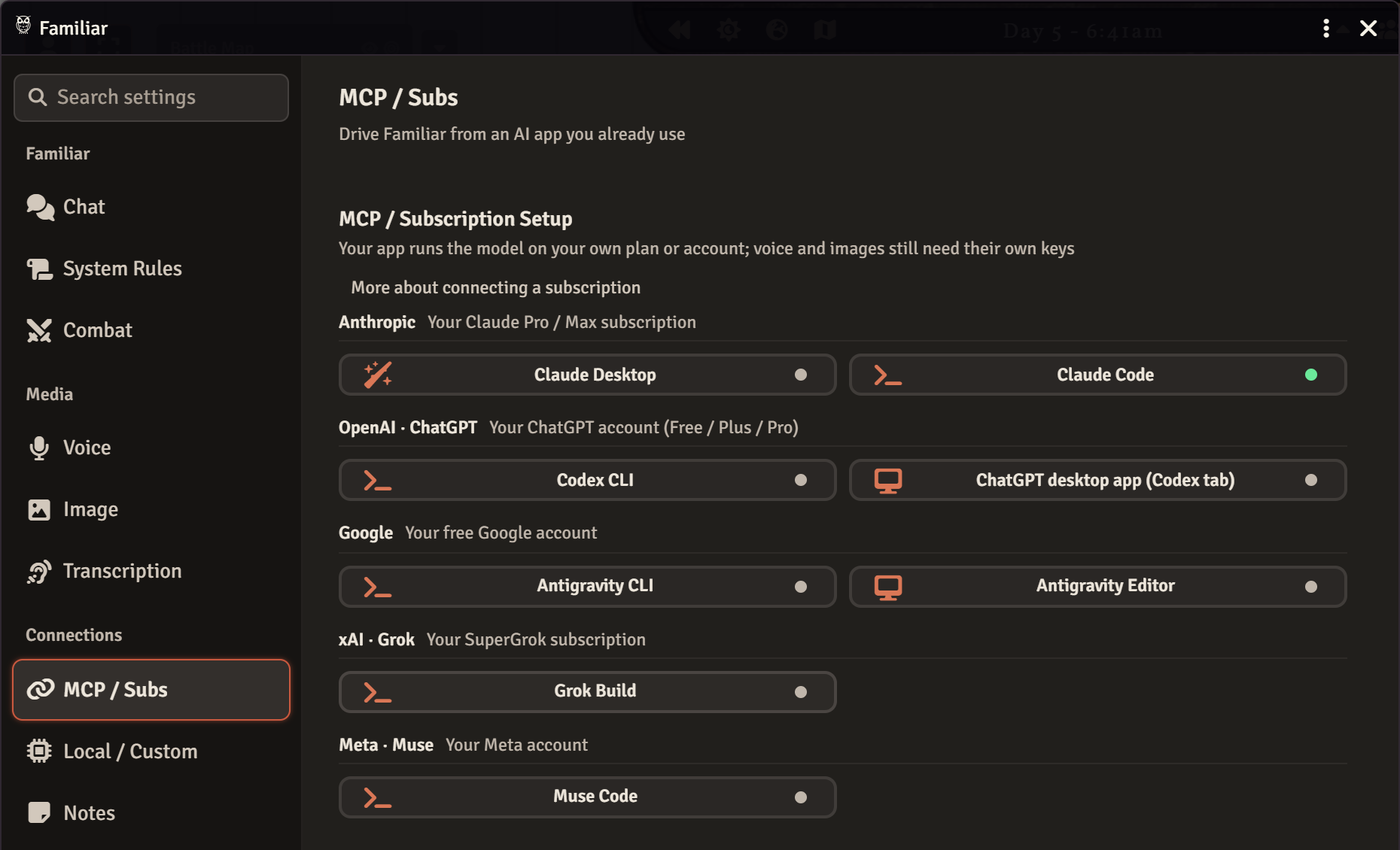The width and height of the screenshot is (1400, 850).
Task: Close the Familiar settings window
Action: point(1368,28)
